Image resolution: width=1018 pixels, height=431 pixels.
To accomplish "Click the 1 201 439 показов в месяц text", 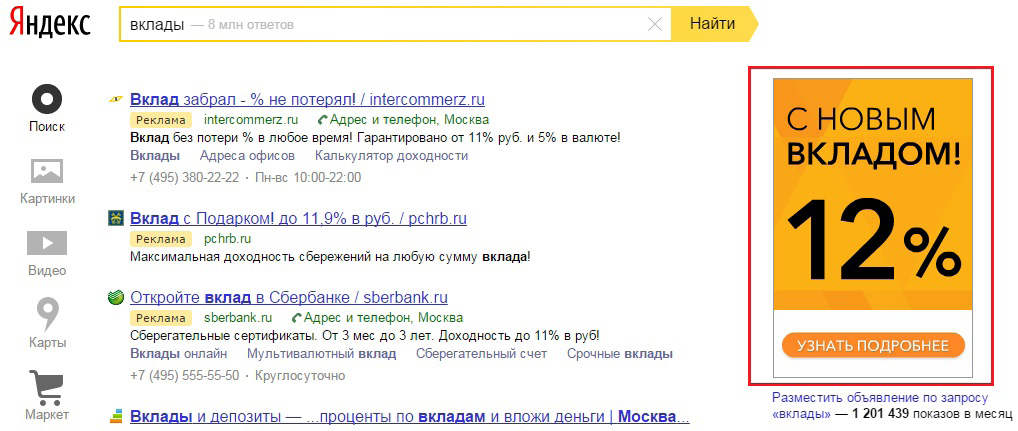I will tap(932, 413).
